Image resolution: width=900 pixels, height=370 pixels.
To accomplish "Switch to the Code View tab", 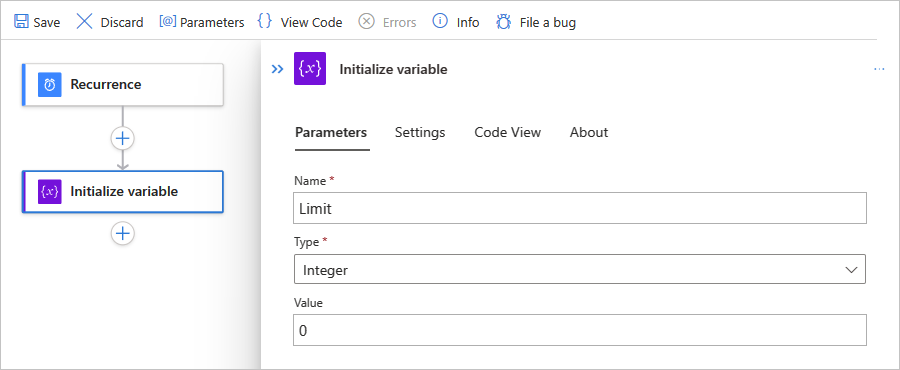I will tap(507, 133).
